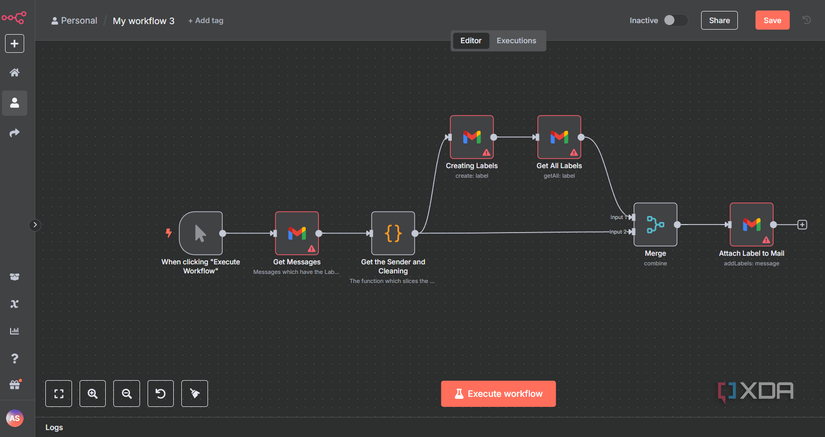Click the output connector of Get Messages node
The image size is (825, 437).
click(319, 233)
